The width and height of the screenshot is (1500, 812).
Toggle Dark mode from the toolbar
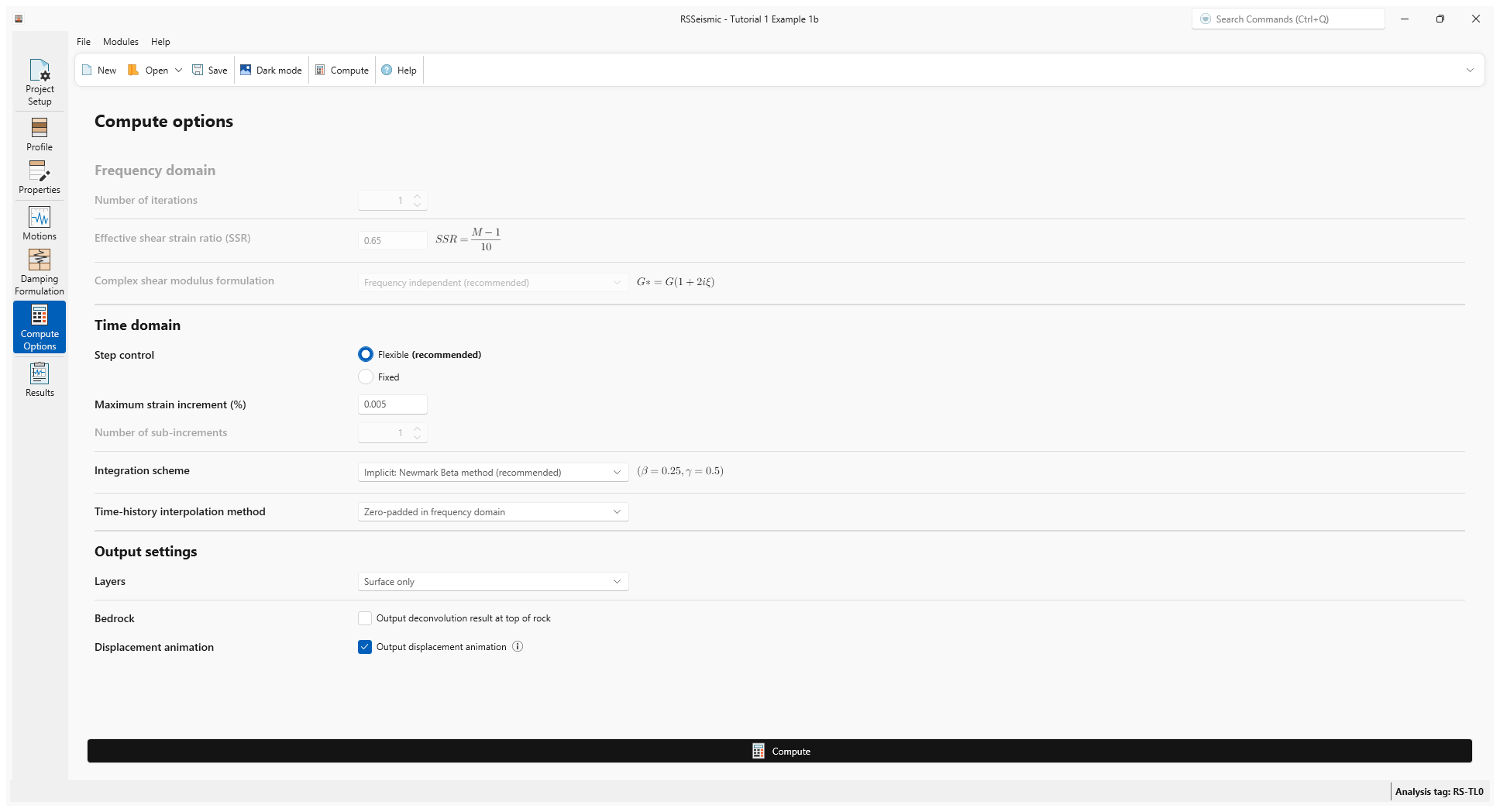[270, 70]
